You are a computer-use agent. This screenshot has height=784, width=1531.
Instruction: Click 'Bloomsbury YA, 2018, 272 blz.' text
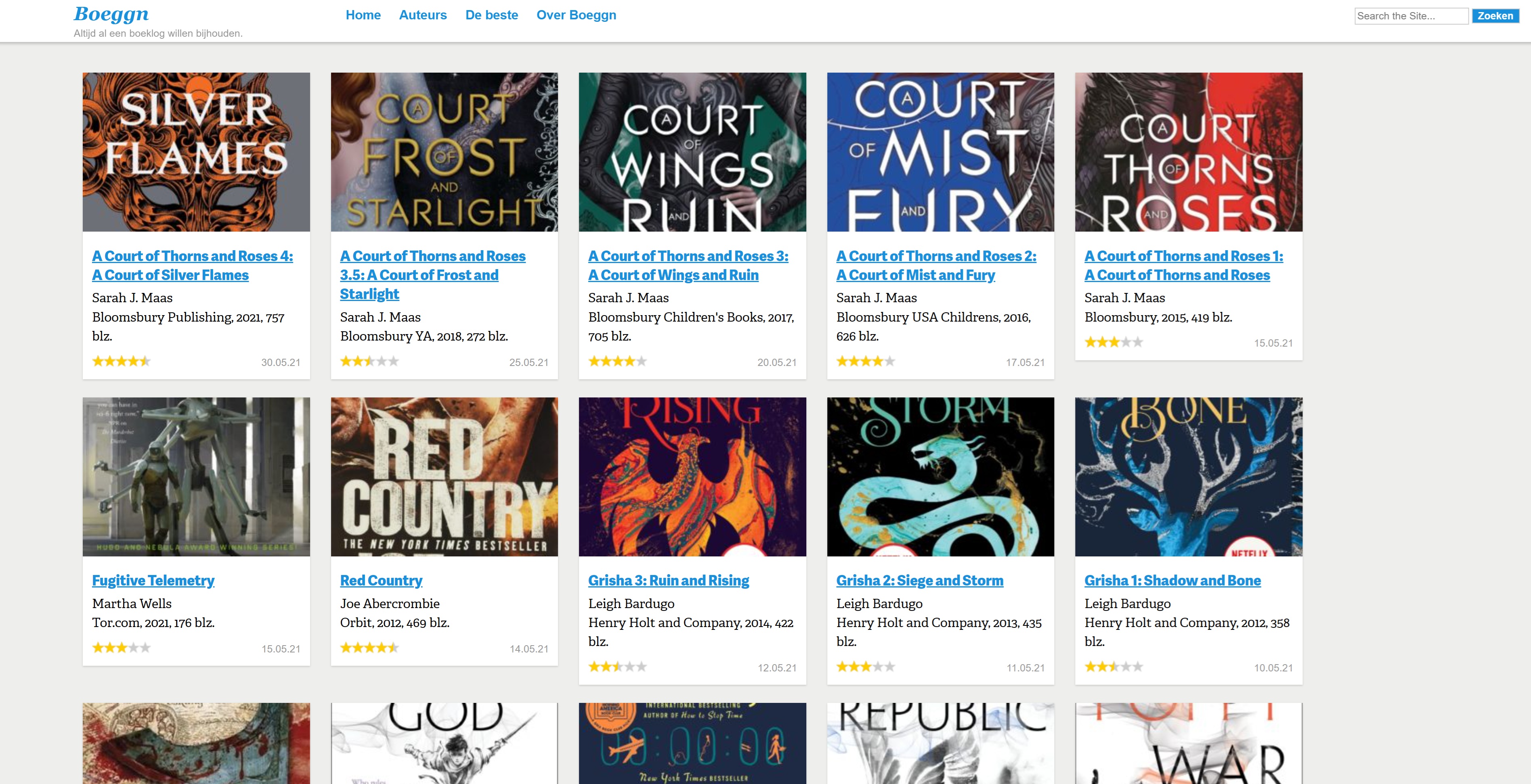click(424, 336)
